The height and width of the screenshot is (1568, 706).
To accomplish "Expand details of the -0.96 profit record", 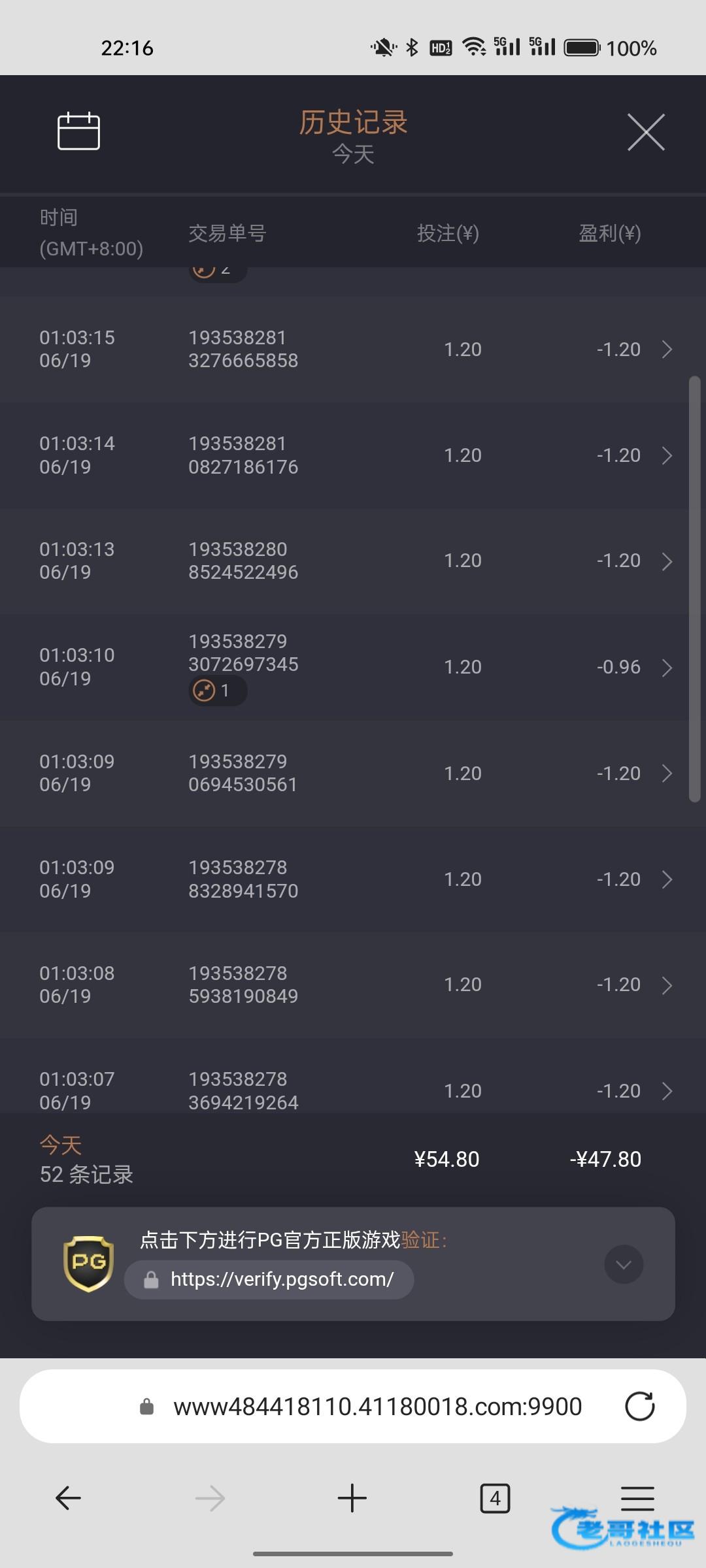I will 667,668.
